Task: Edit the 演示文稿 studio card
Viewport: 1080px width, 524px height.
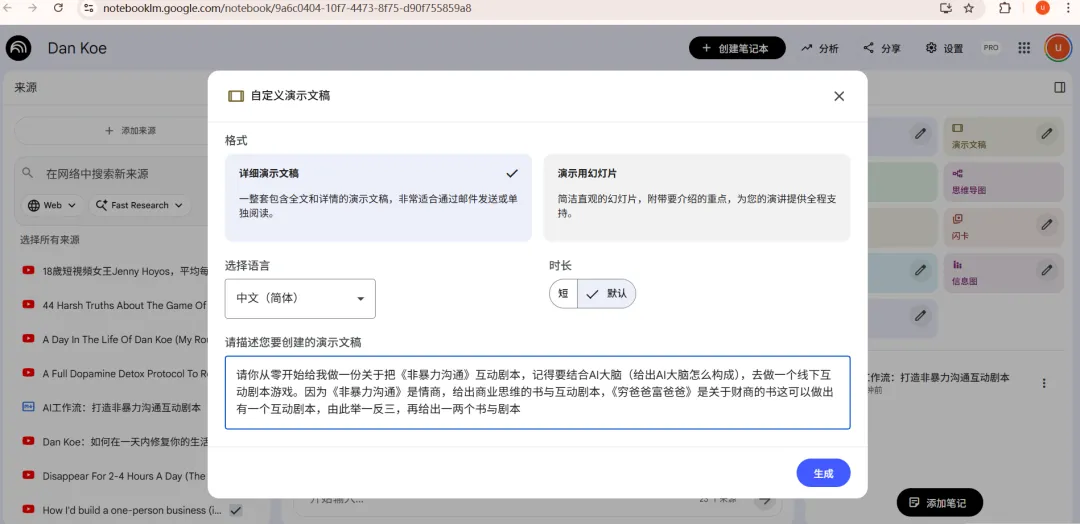Action: point(1046,134)
